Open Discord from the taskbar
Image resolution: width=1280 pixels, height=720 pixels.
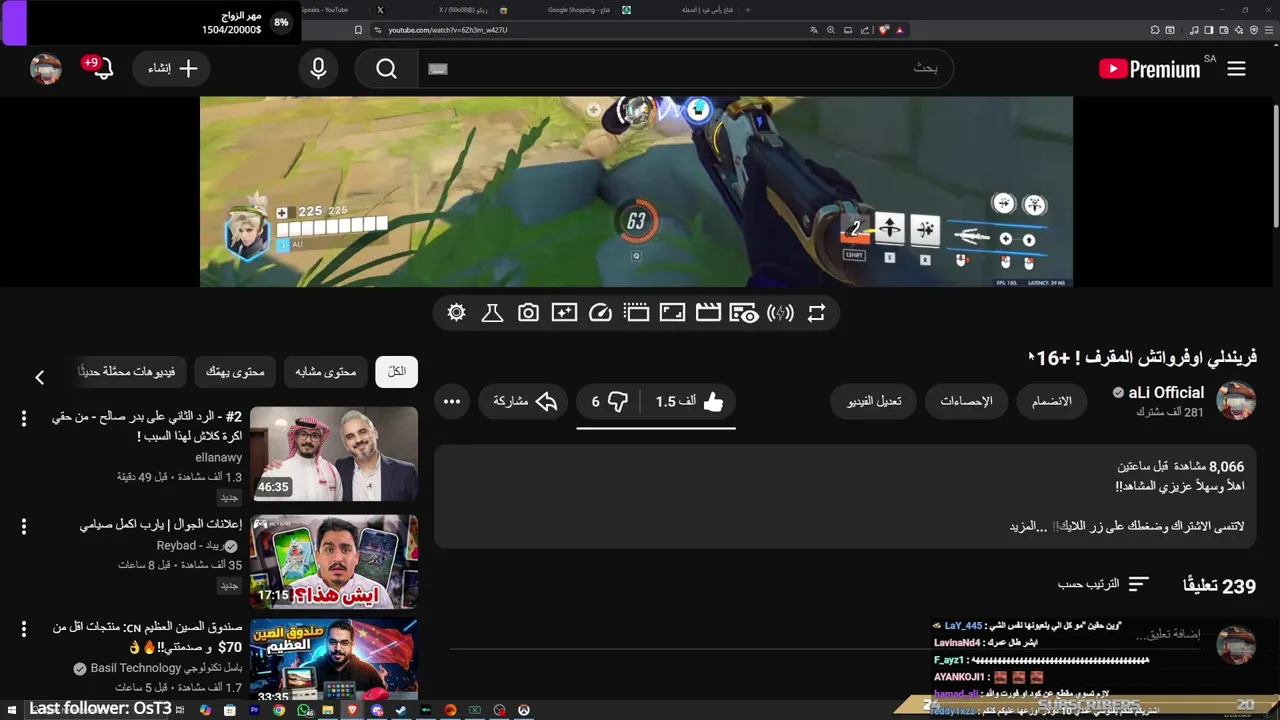click(377, 710)
